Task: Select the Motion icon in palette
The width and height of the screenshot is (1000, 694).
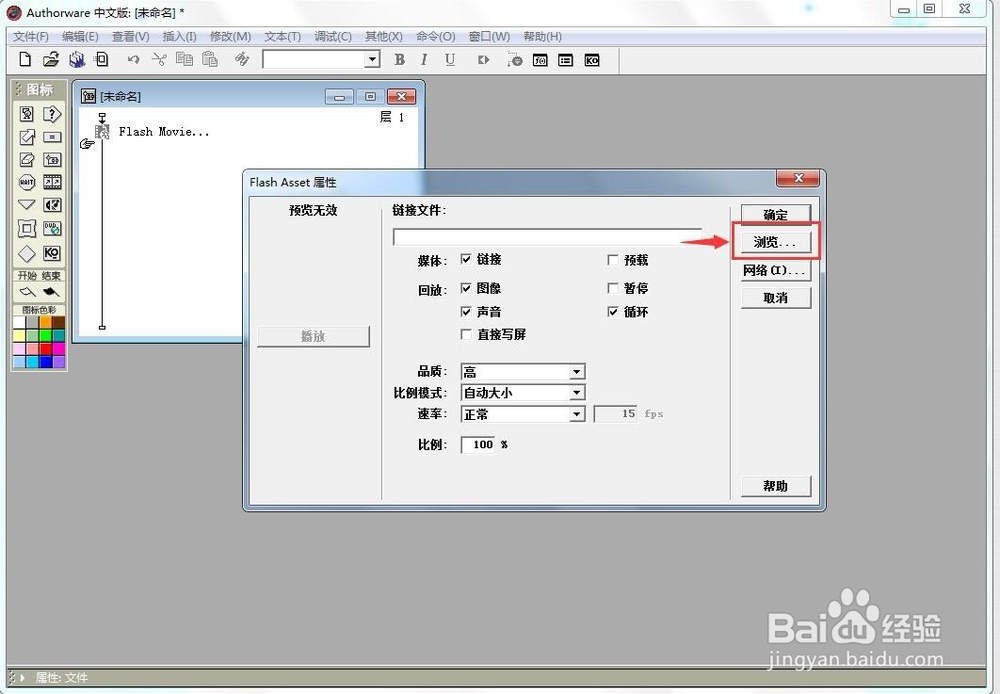Action: tap(27, 137)
